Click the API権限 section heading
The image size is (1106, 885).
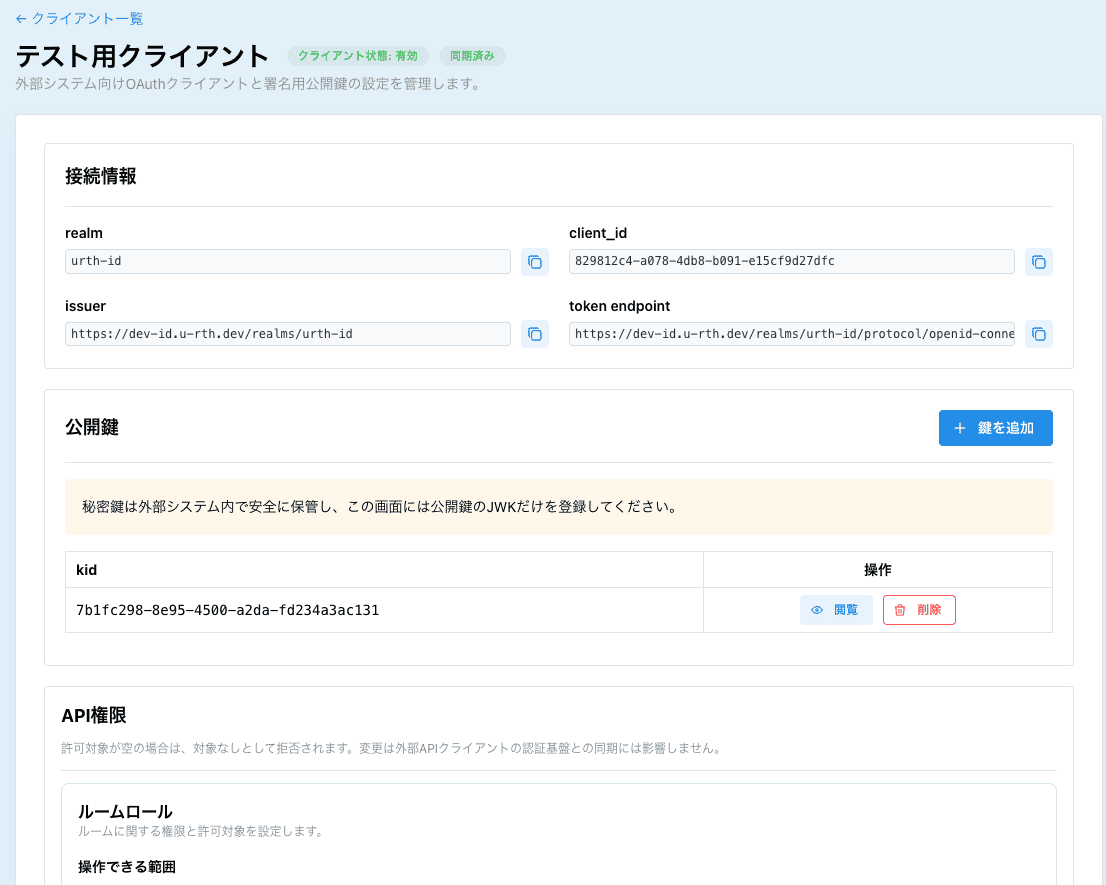pos(94,715)
